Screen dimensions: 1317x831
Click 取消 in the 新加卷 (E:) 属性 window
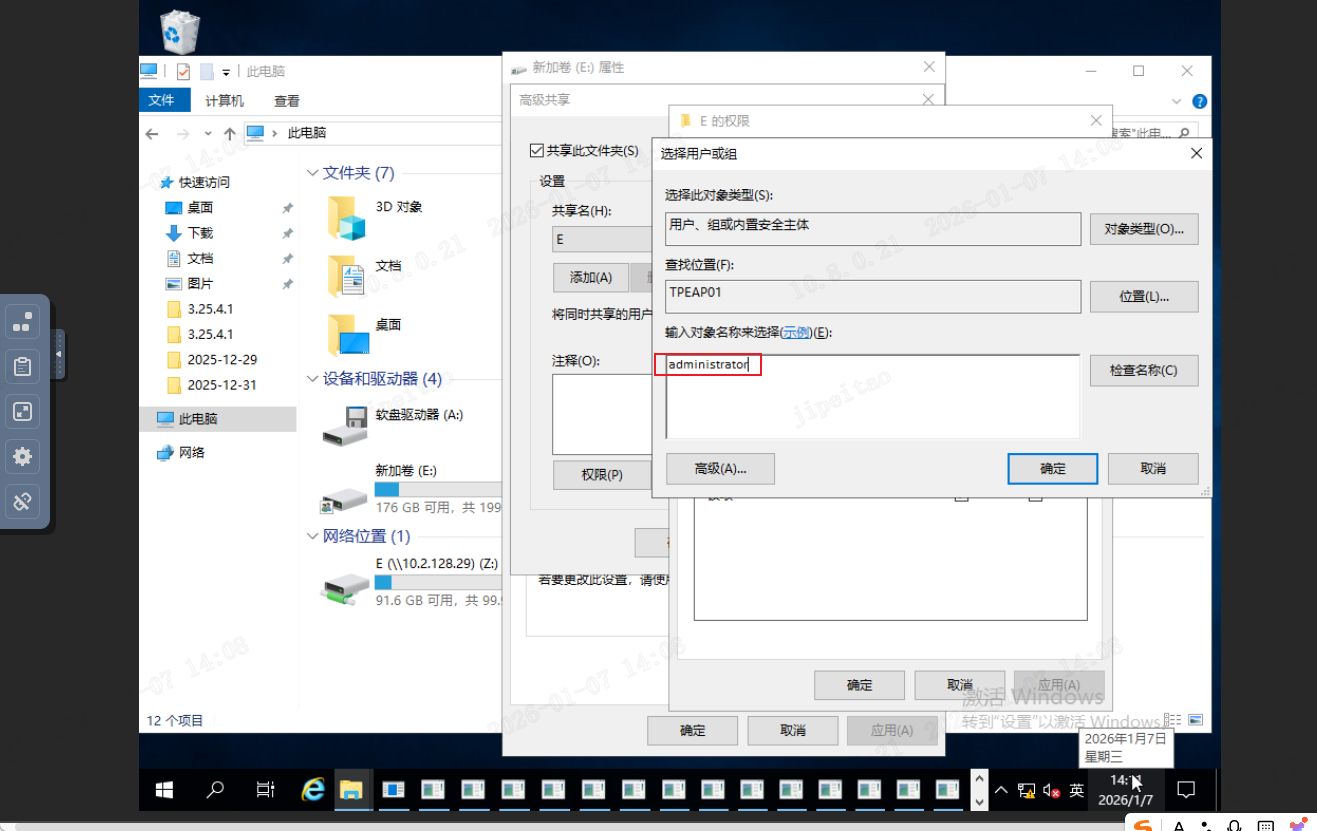click(793, 730)
